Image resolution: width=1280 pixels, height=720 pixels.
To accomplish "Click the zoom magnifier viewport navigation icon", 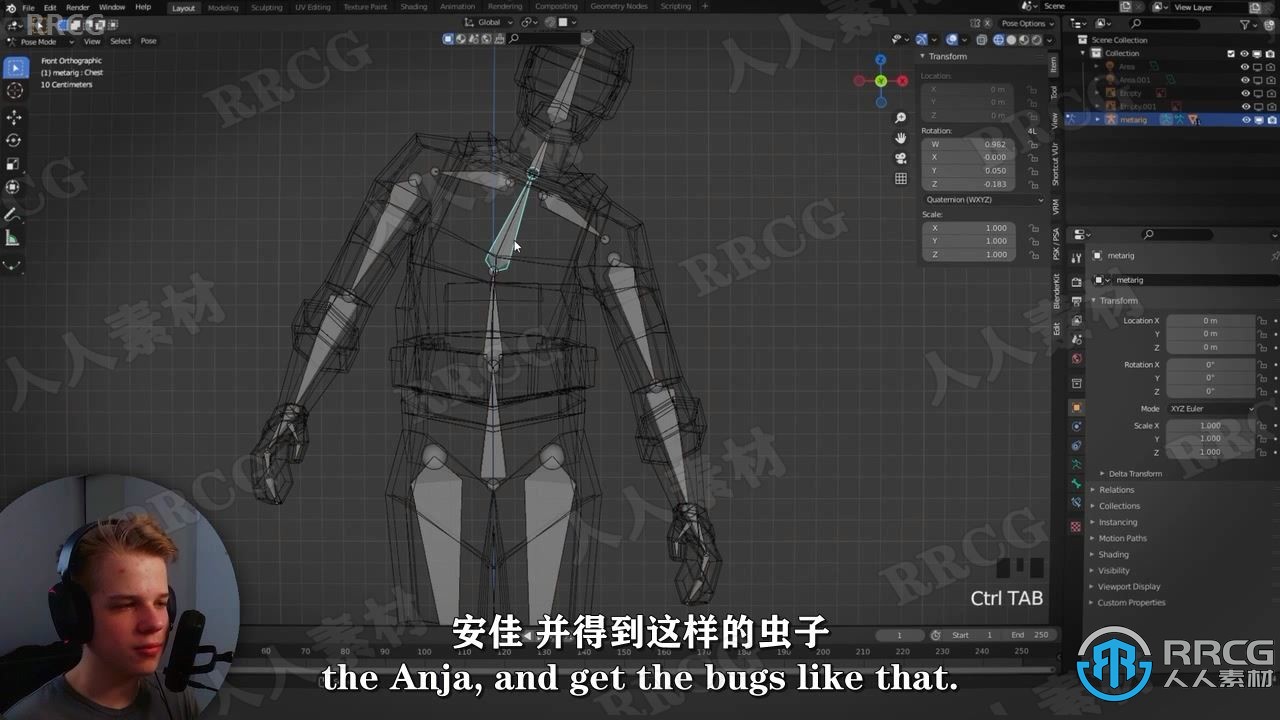I will 901,118.
